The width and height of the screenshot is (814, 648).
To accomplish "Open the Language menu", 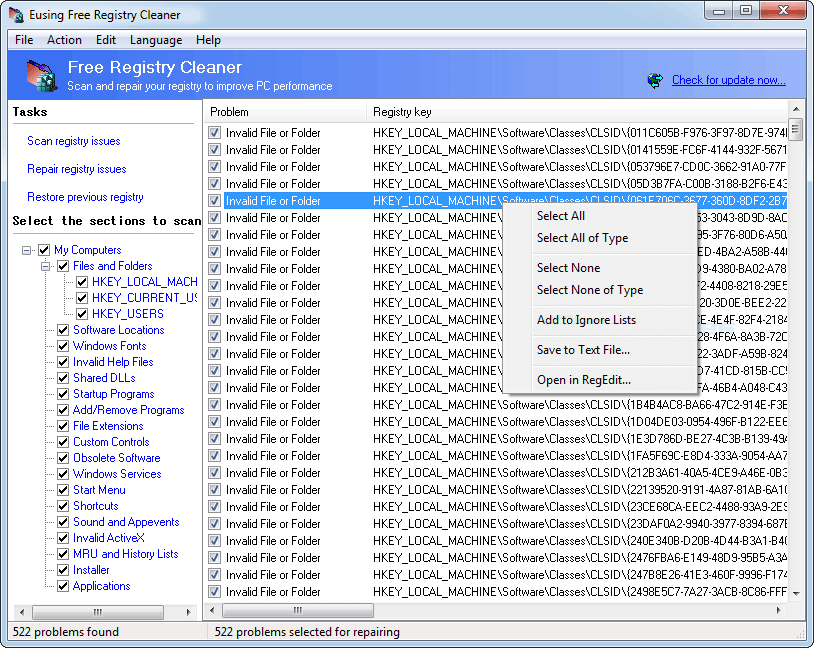I will pos(156,40).
